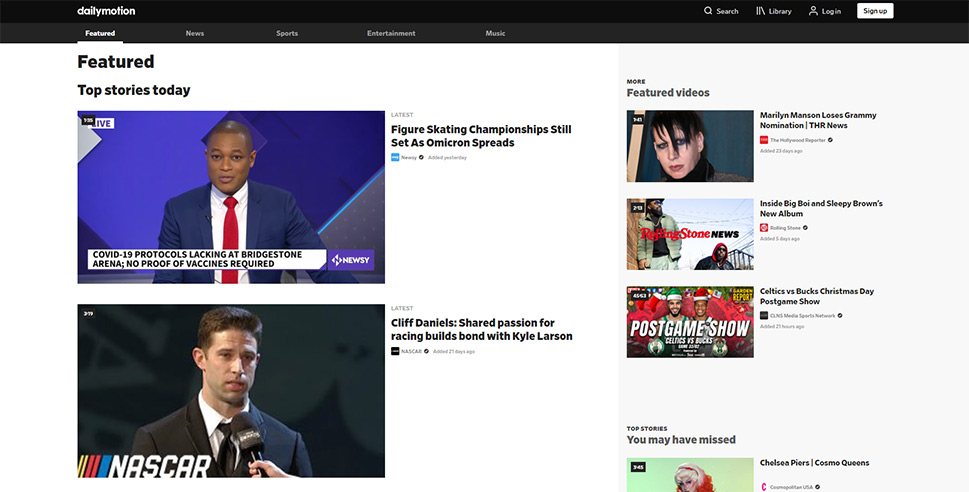Click the Log in text
This screenshot has height=492, width=969.
[x=831, y=11]
